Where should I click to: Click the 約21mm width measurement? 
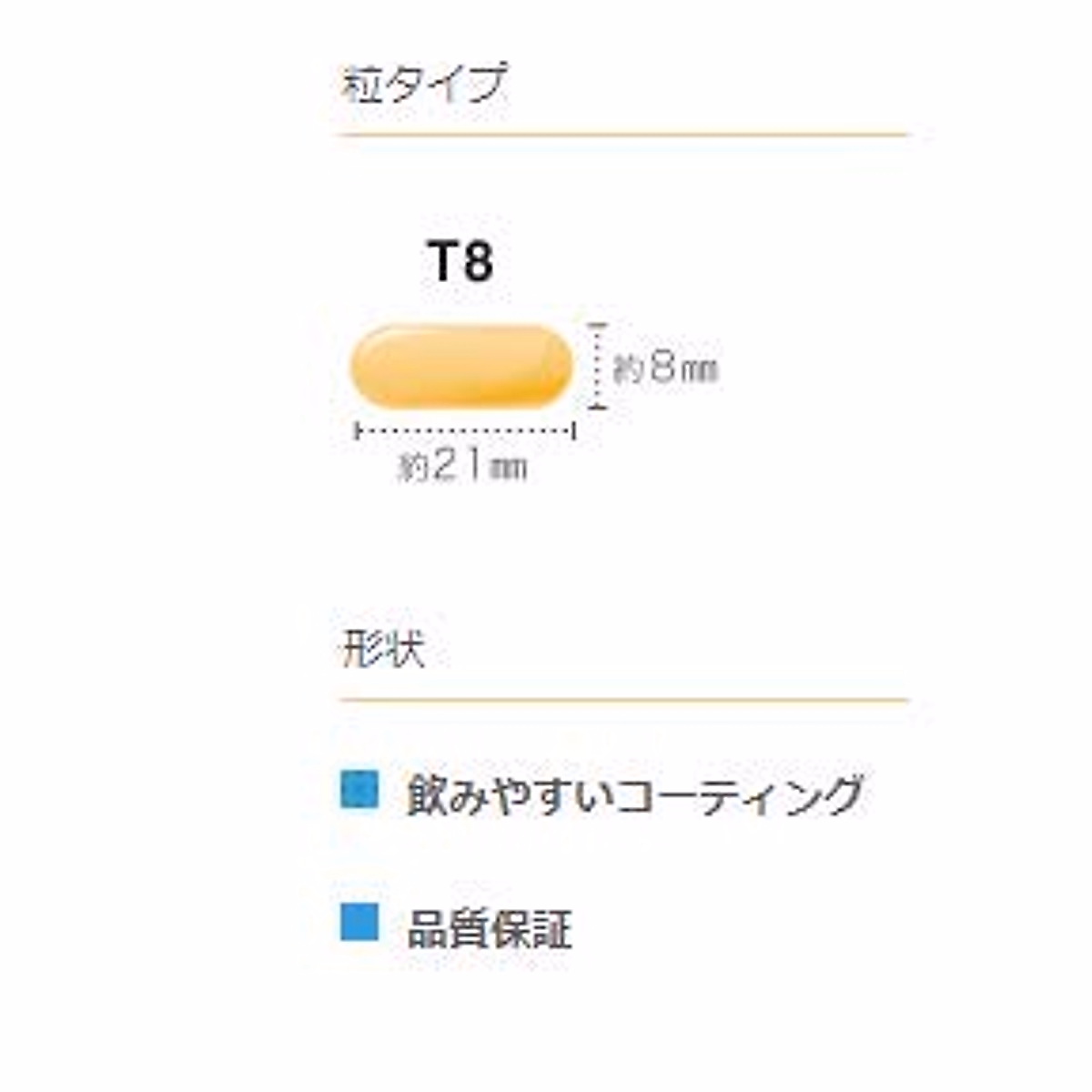[463, 468]
